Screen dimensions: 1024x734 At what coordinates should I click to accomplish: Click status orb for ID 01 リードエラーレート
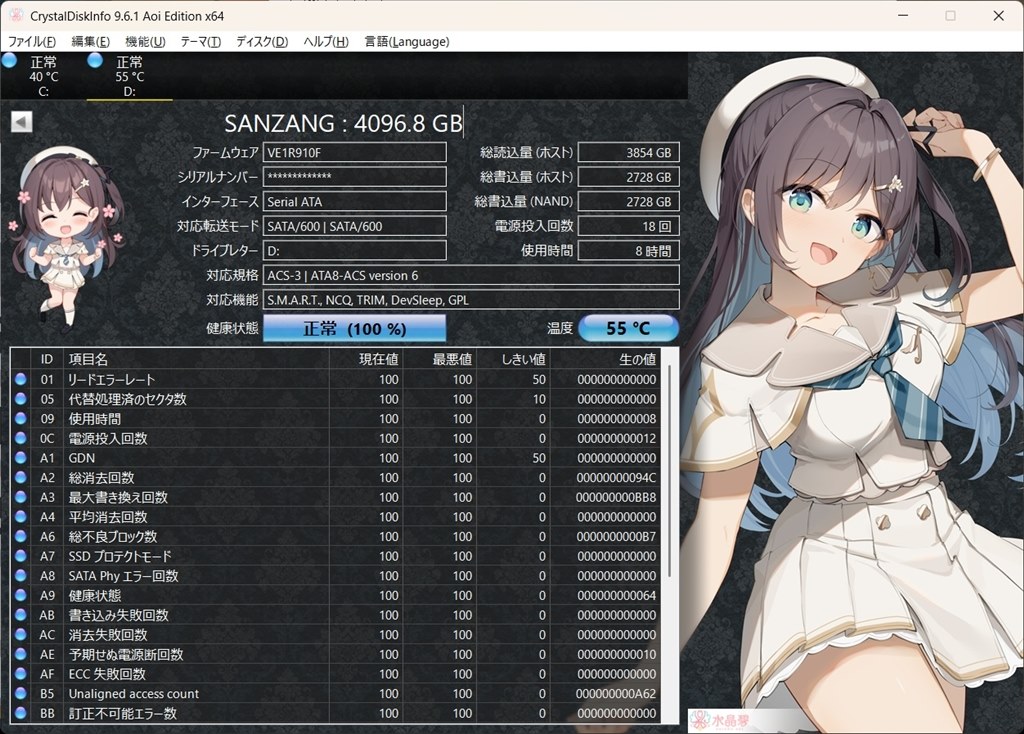click(x=20, y=379)
